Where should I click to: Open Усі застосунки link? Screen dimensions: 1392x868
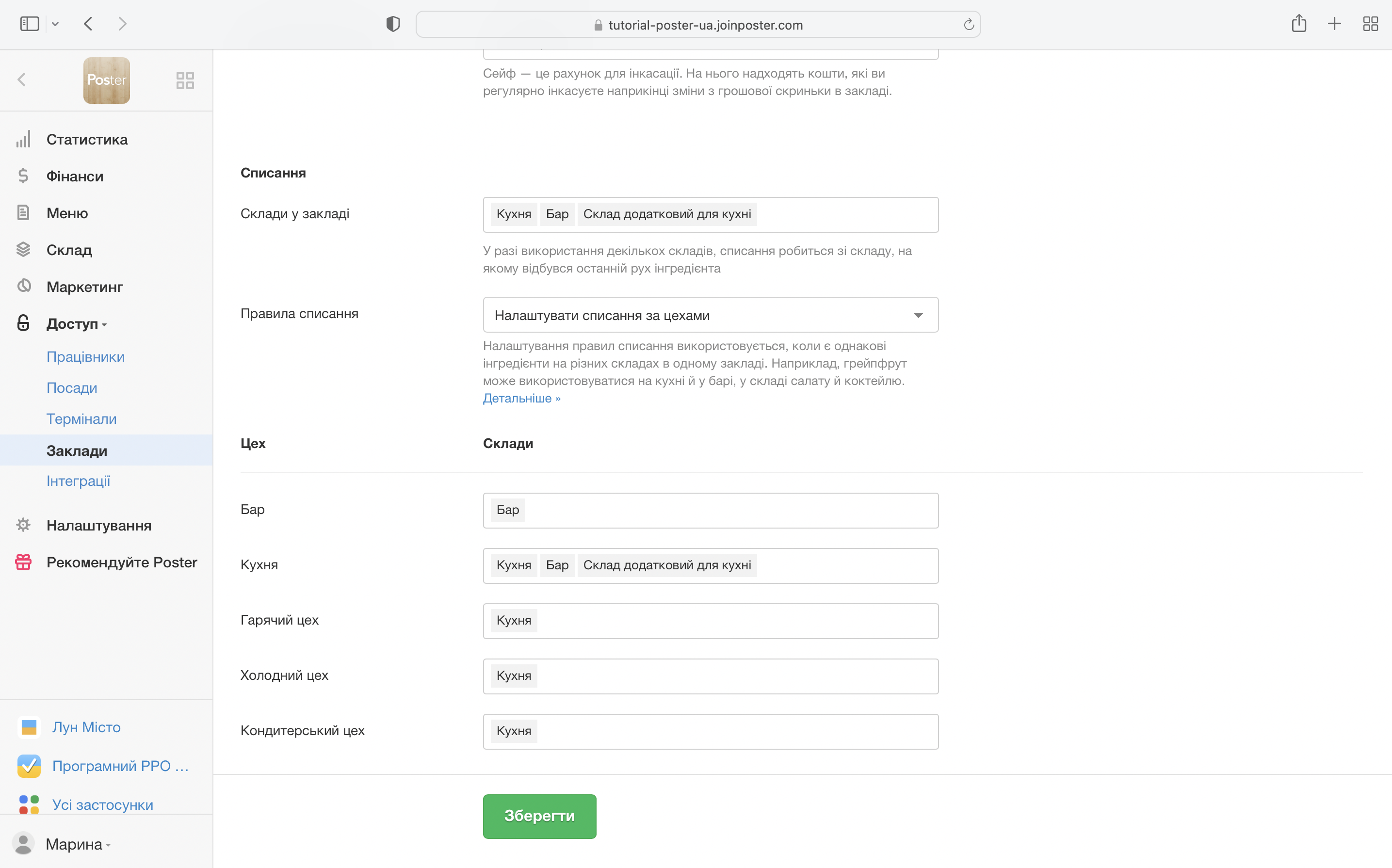click(x=102, y=804)
